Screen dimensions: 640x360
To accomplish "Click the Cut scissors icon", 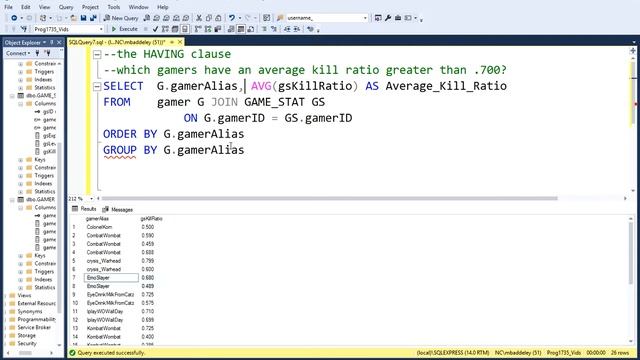I will point(199,18).
